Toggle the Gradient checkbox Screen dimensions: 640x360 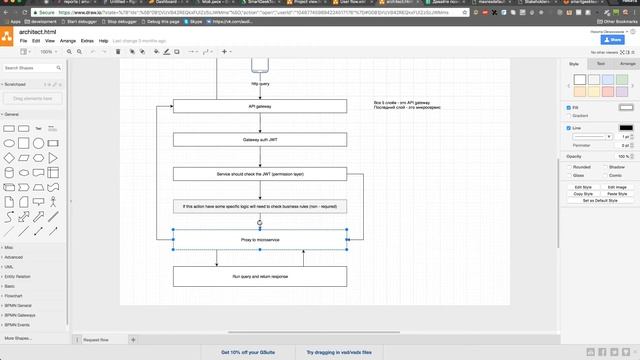coord(569,116)
